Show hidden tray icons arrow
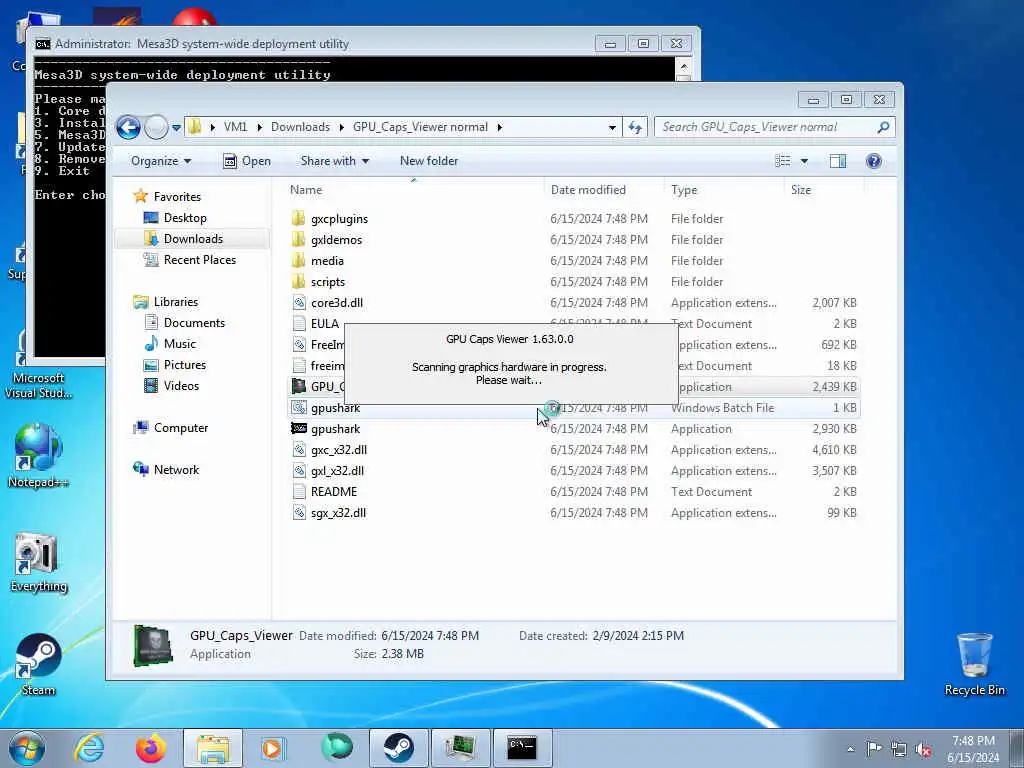This screenshot has height=768, width=1024. pos(850,749)
